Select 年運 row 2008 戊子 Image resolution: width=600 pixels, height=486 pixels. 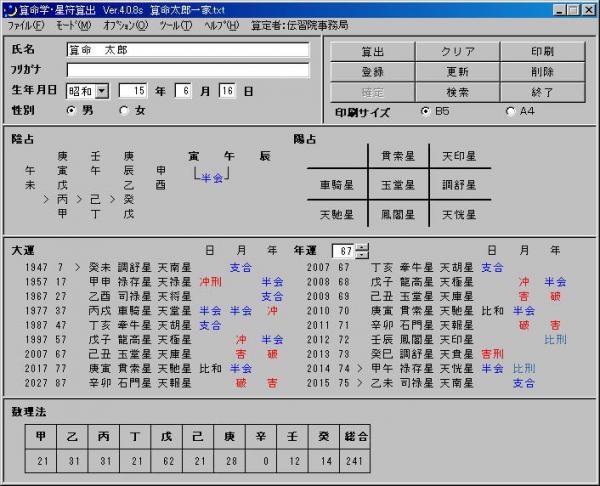pos(437,282)
